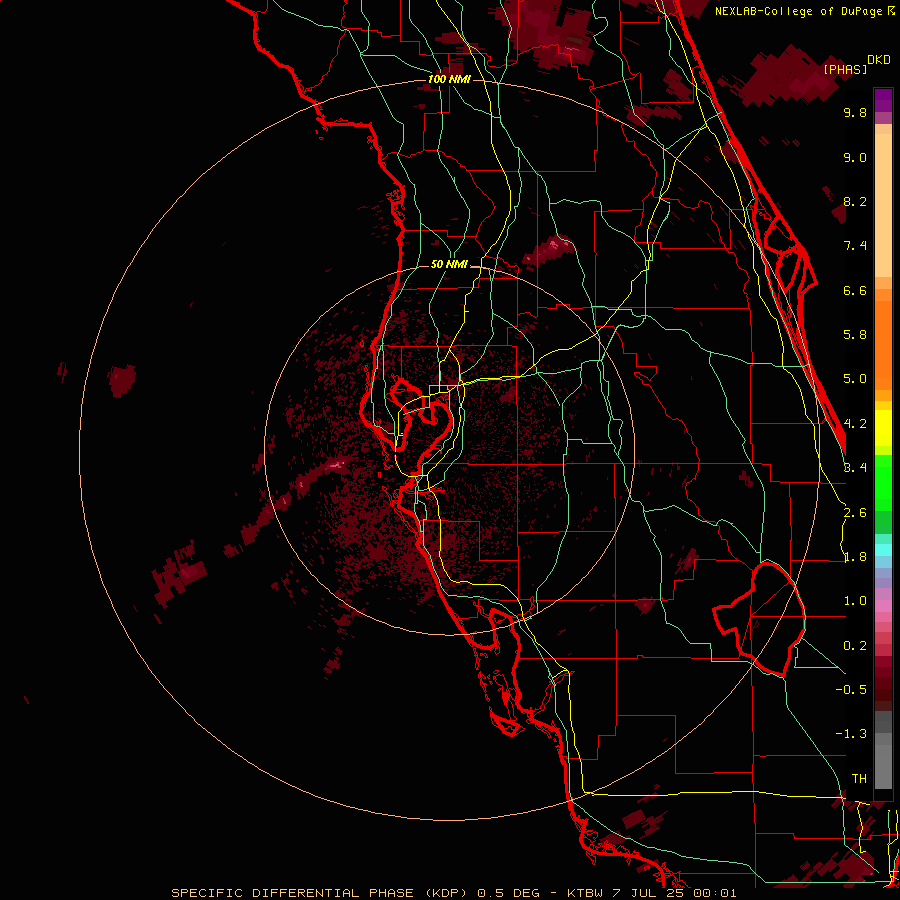Click the 6.6 value on color scale
This screenshot has width=900, height=900.
click(855, 290)
